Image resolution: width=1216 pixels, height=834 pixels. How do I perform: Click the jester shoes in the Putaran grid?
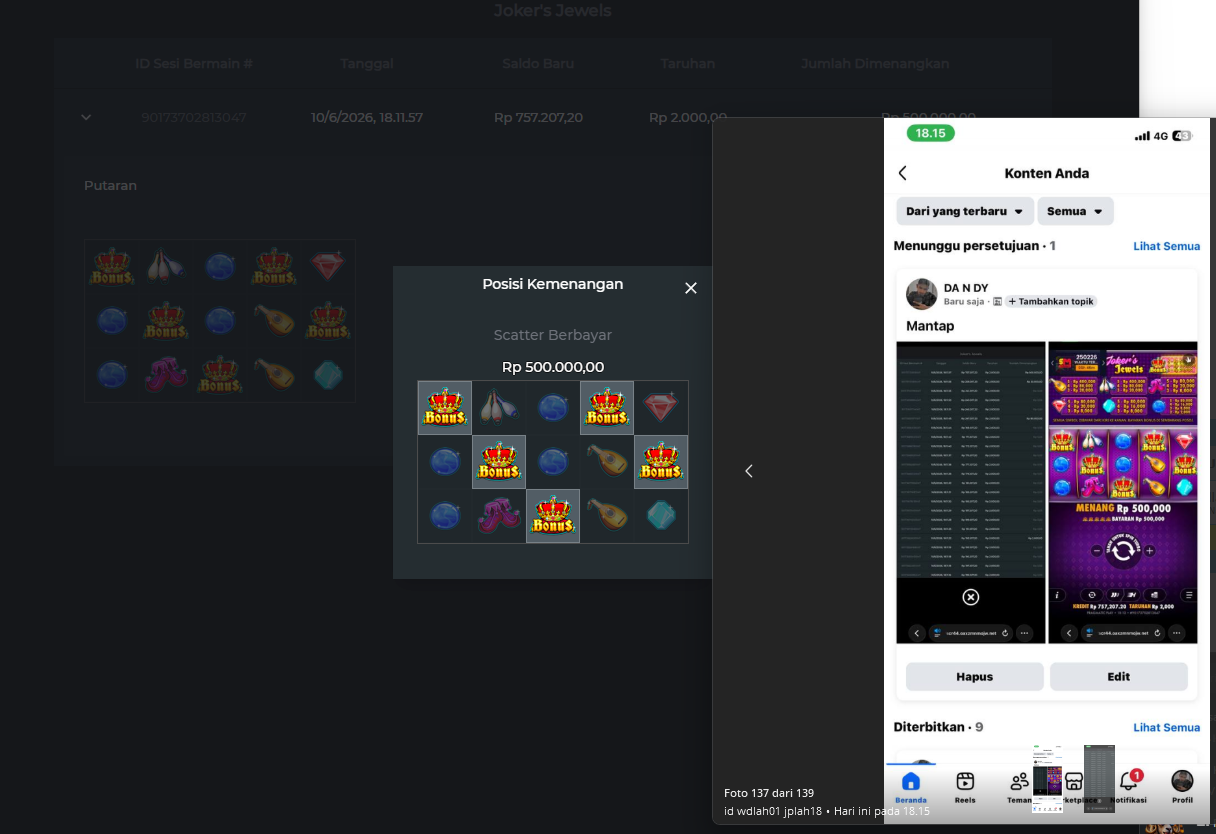[166, 374]
